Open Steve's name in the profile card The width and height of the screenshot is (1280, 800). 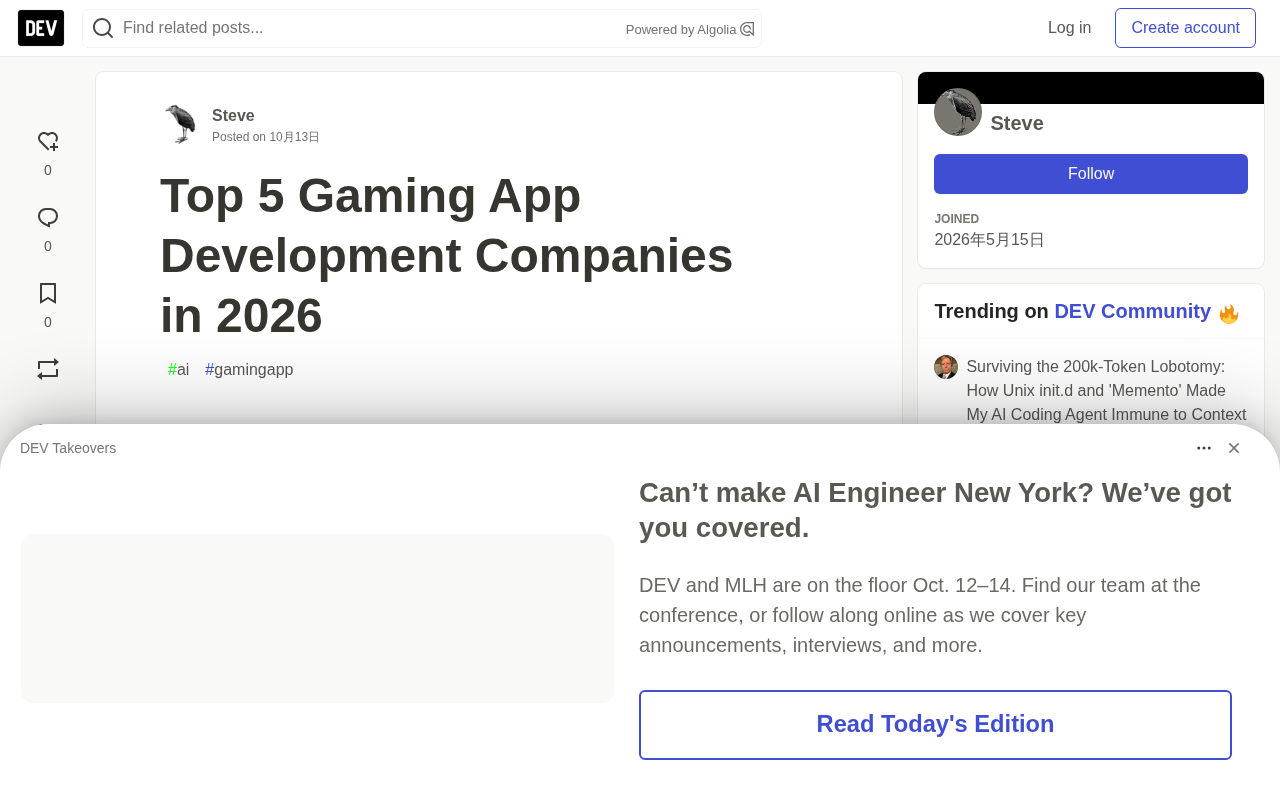tap(1017, 123)
